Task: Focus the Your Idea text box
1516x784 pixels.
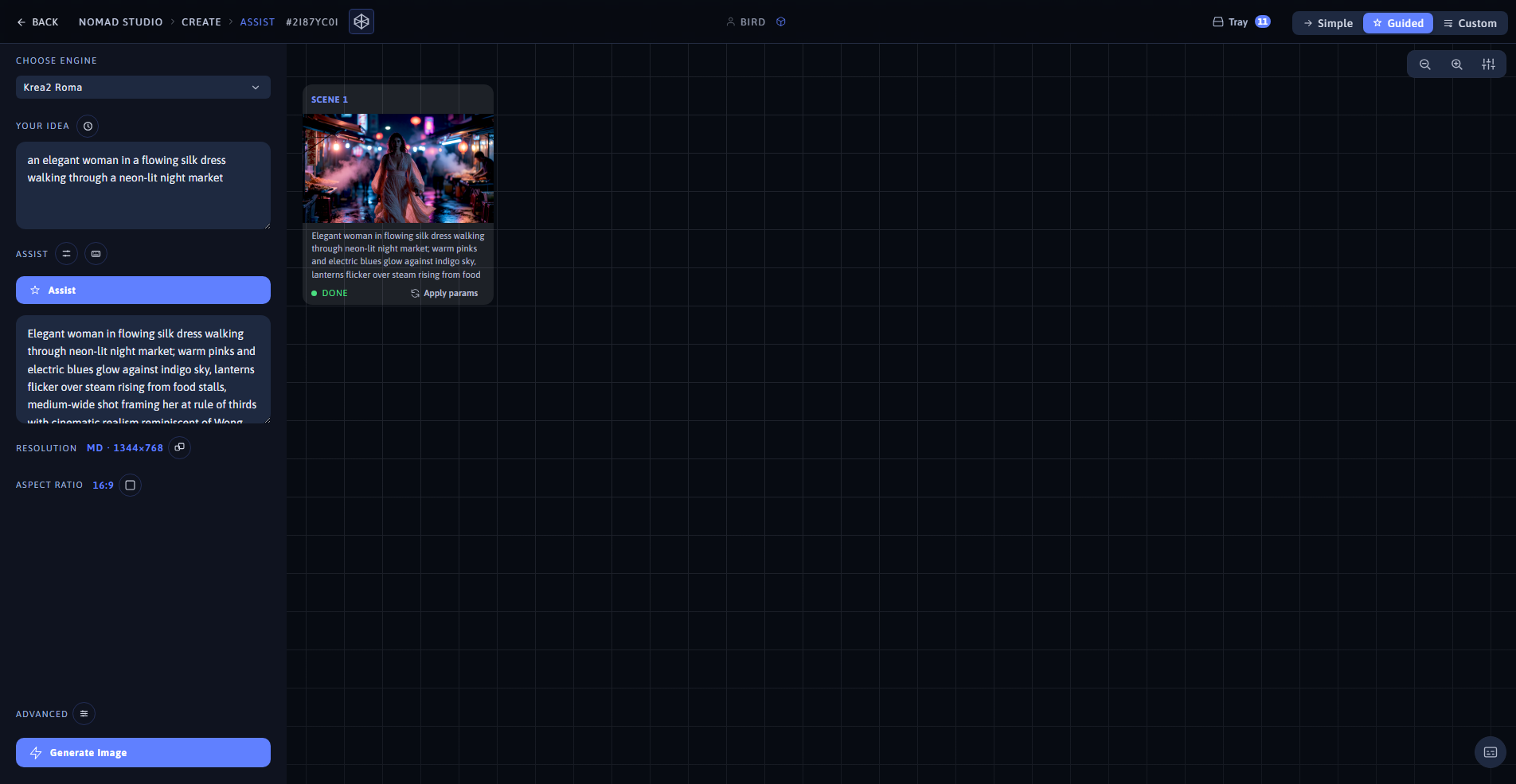Action: pyautogui.click(x=143, y=185)
